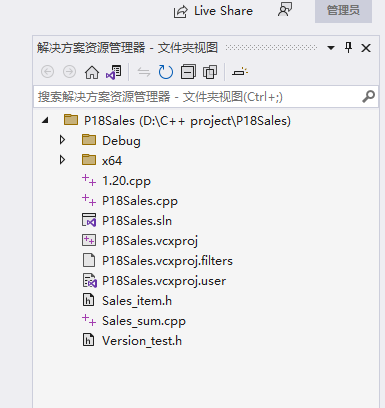
Task: Open the panel window position dropdown arrow
Action: 331,48
